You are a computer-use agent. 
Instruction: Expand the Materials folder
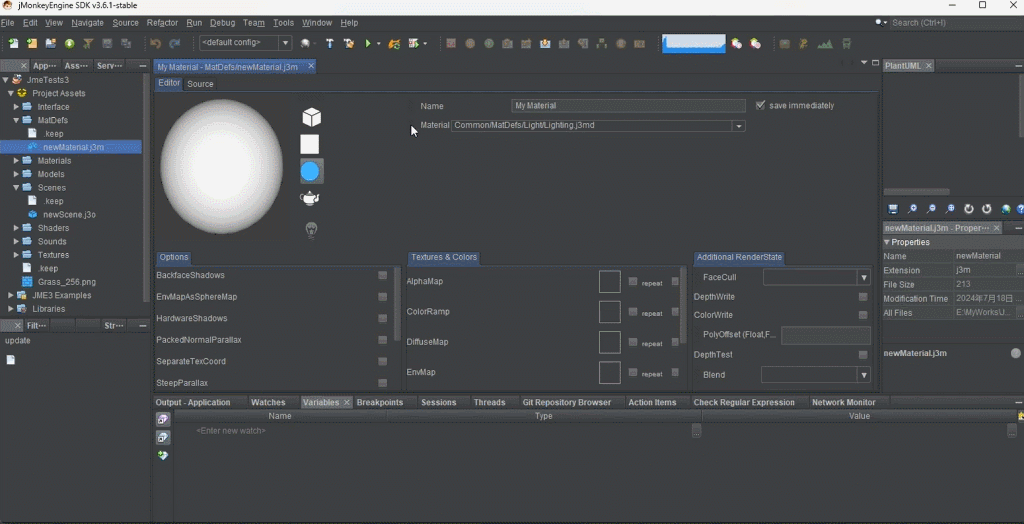[x=16, y=161]
